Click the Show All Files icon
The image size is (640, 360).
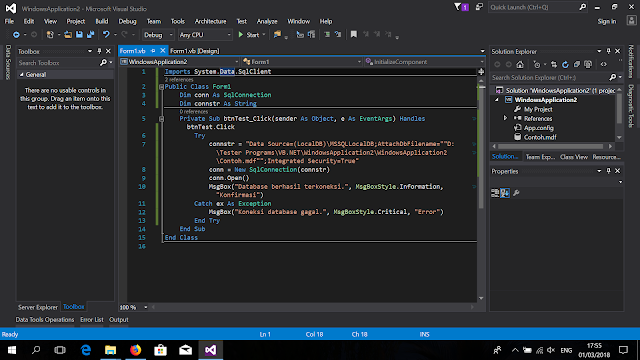(588, 64)
